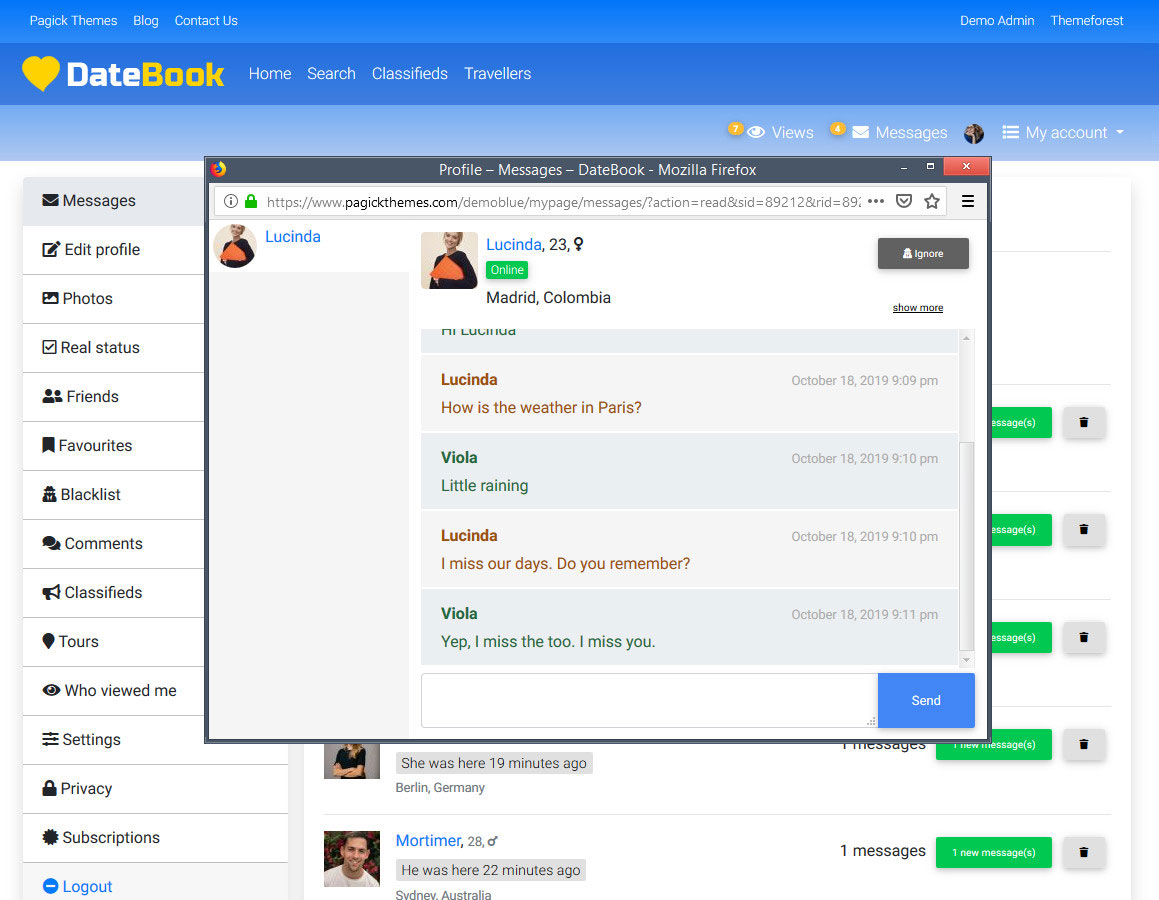Open Subscriptions in the sidebar
The image size is (1159, 900).
(155, 837)
